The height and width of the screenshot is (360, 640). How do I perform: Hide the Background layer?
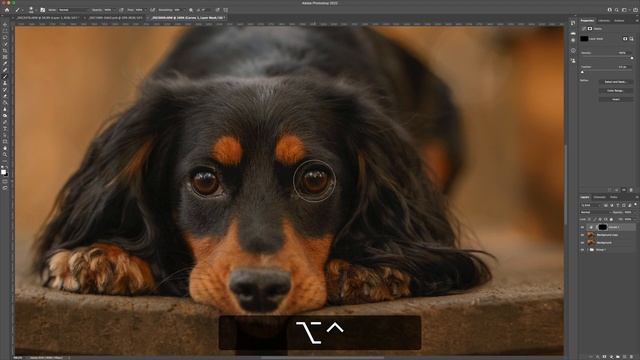click(x=582, y=243)
